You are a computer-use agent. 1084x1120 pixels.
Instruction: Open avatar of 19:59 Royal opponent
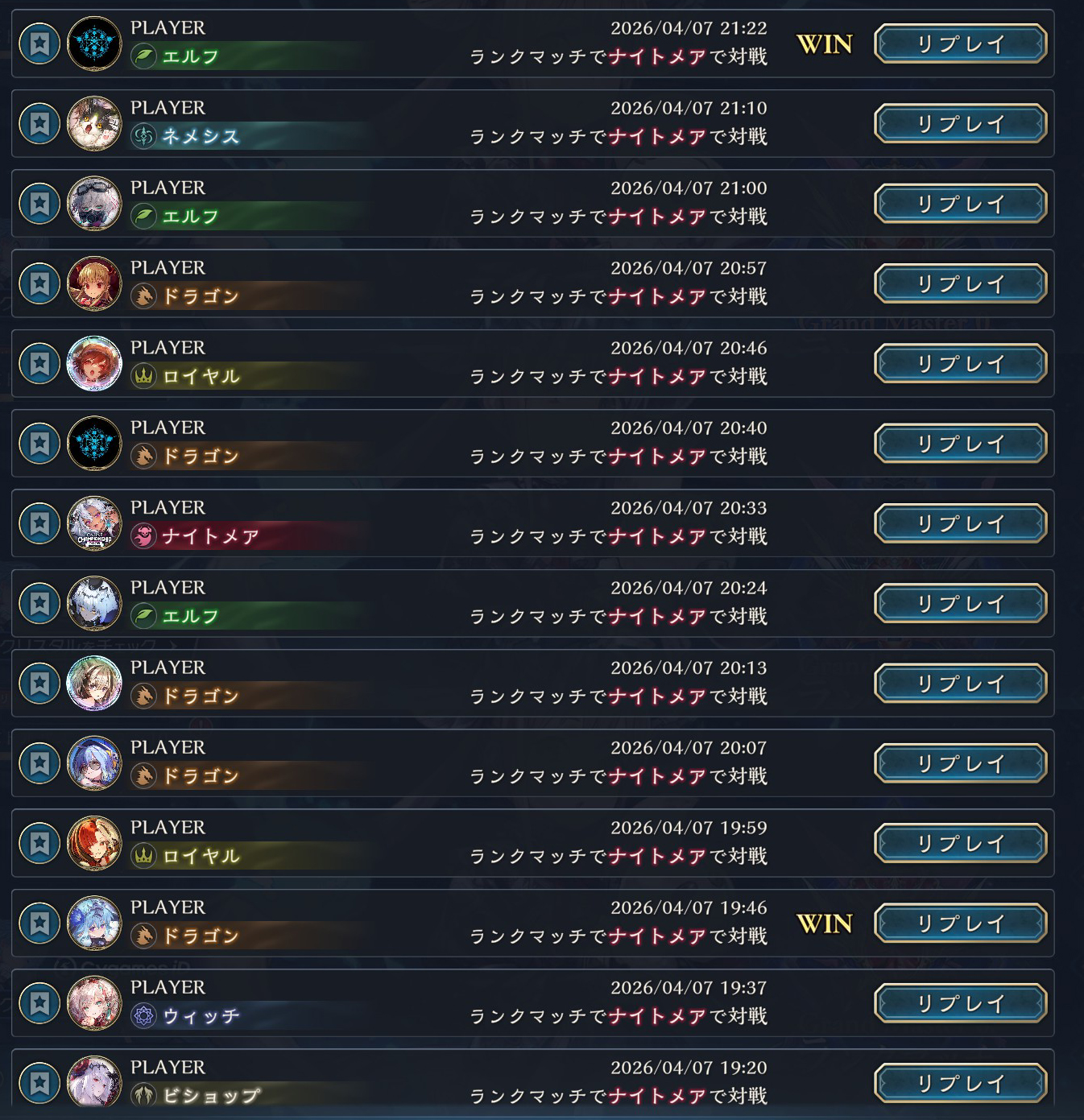(94, 843)
